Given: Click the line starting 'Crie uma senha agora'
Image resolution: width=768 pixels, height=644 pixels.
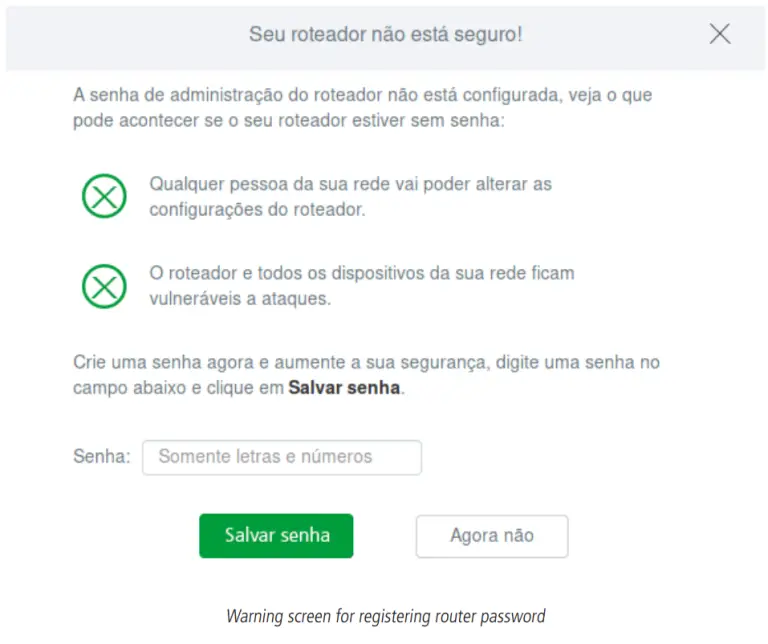Looking at the screenshot, I should click(366, 363).
